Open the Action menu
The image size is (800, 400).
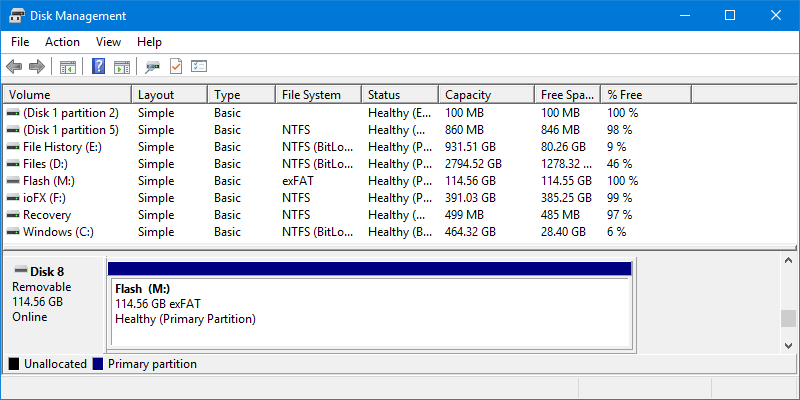click(x=62, y=42)
